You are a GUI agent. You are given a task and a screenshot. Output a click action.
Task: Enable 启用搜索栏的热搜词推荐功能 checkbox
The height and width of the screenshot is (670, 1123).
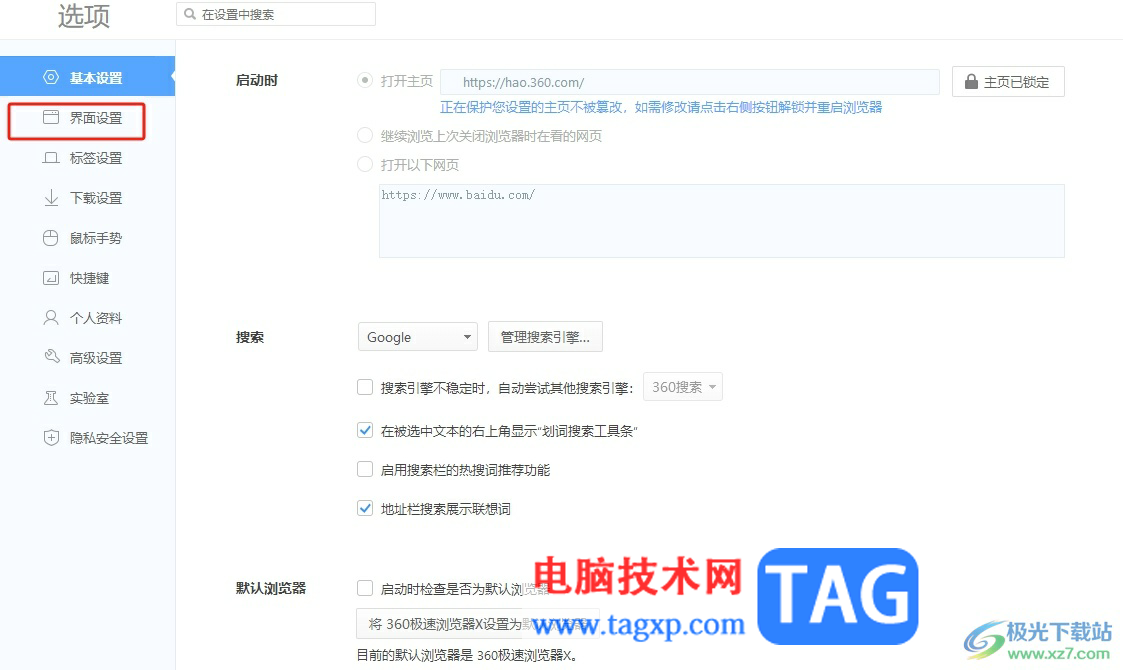(365, 469)
